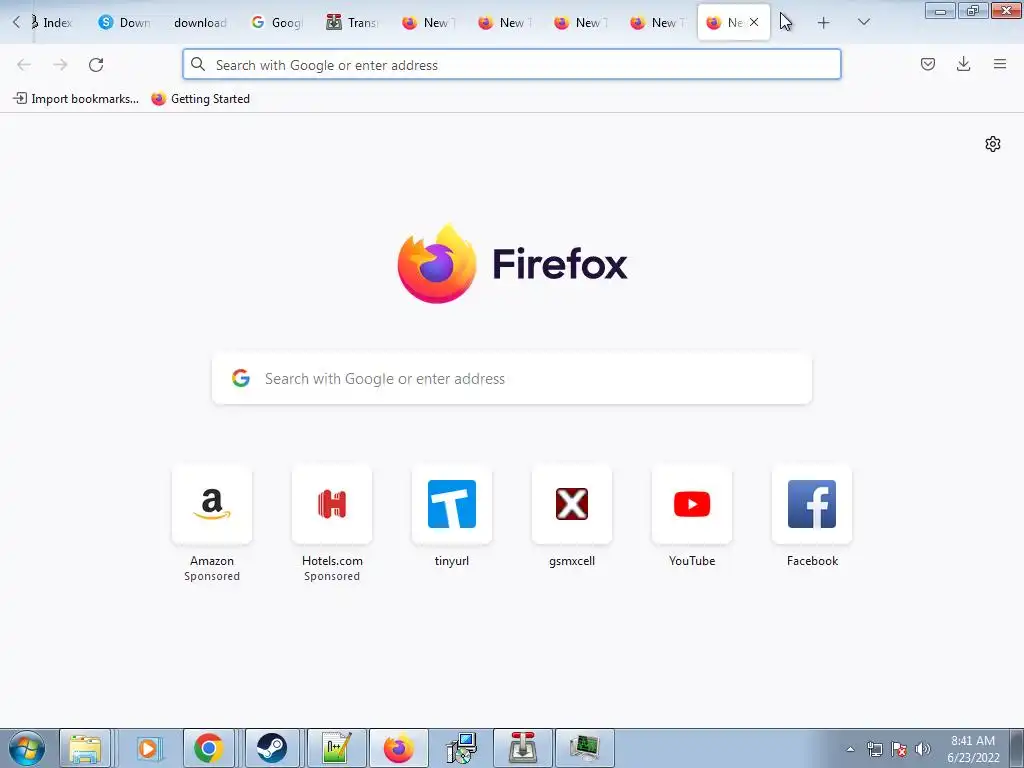Click the 'YouTube' label under its tile
The height and width of the screenshot is (768, 1024).
coord(692,561)
